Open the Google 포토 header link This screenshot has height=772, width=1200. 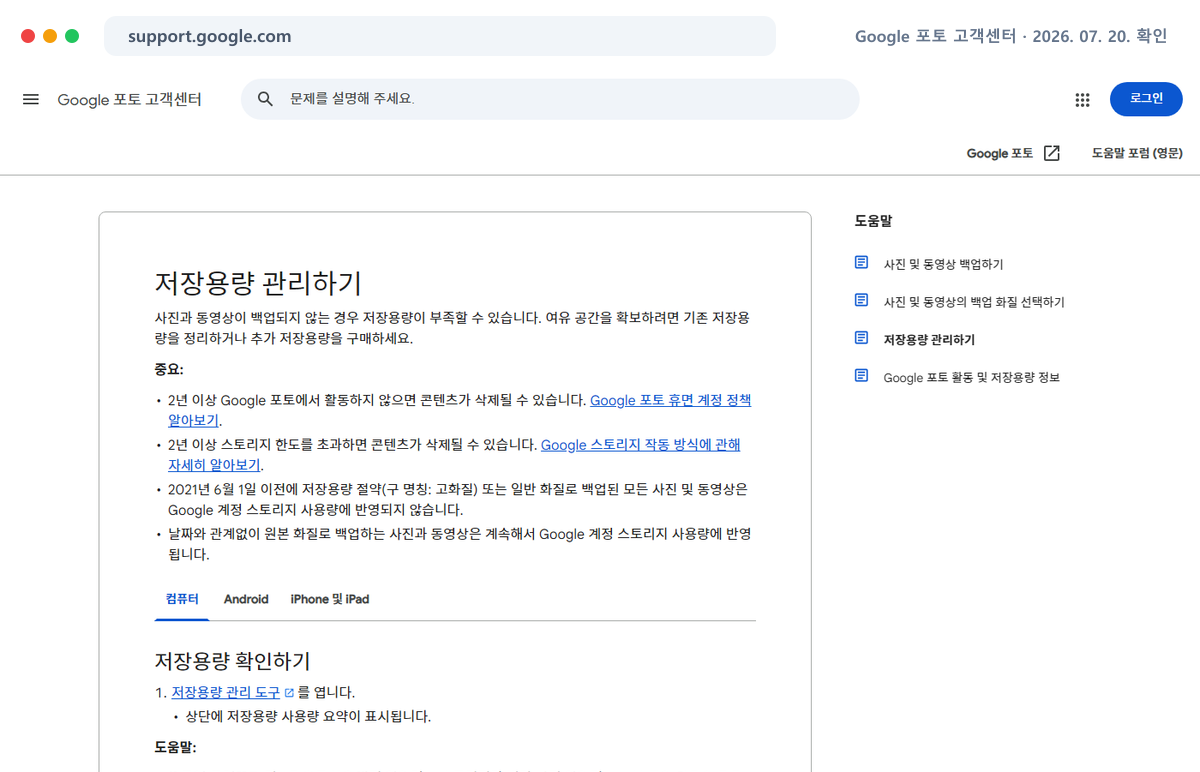pyautogui.click(x=1000, y=153)
